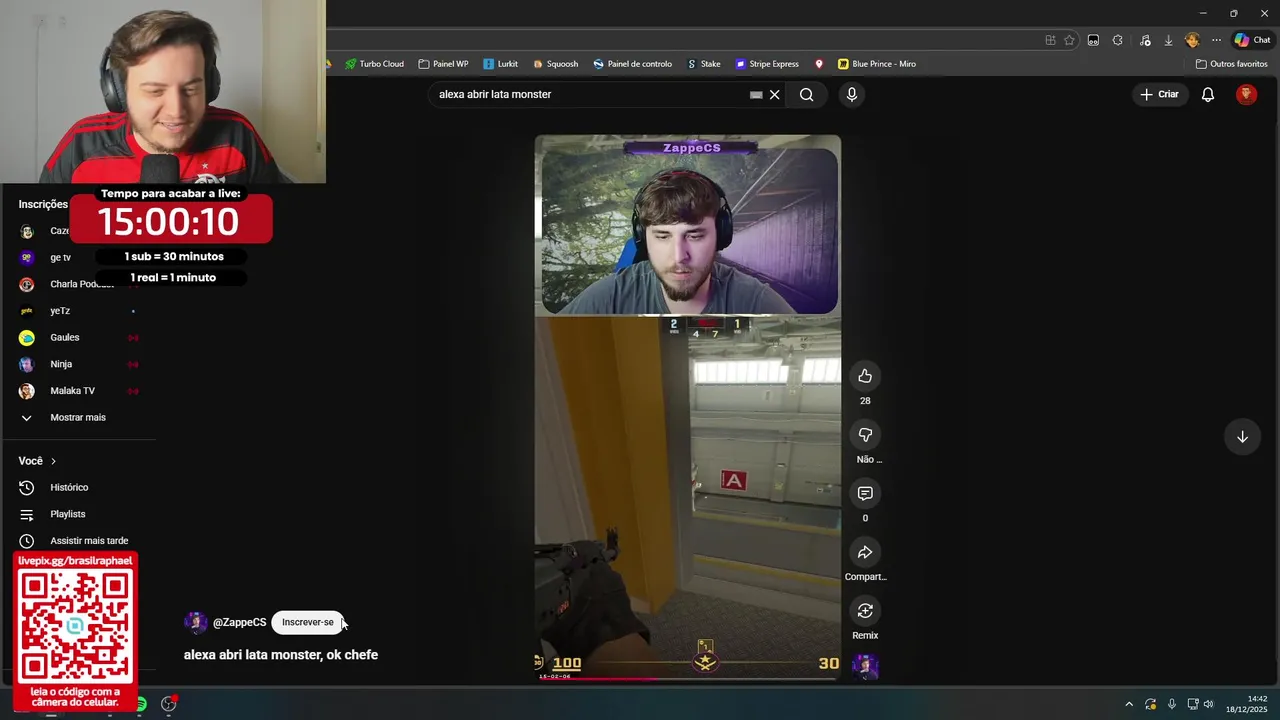Share the short via Compartilhar icon

pos(865,552)
